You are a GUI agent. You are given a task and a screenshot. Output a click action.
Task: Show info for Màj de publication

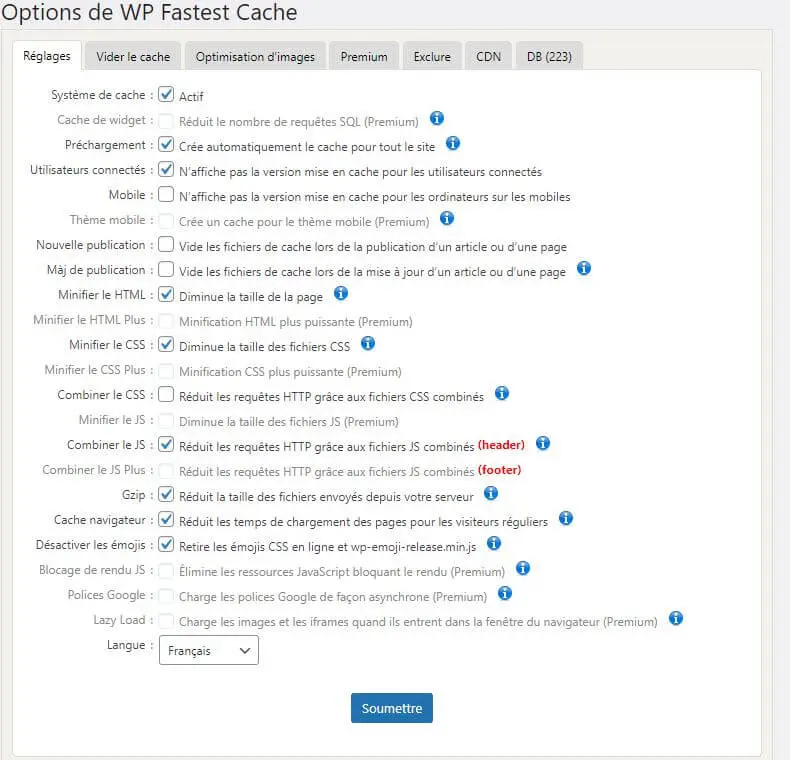583,268
